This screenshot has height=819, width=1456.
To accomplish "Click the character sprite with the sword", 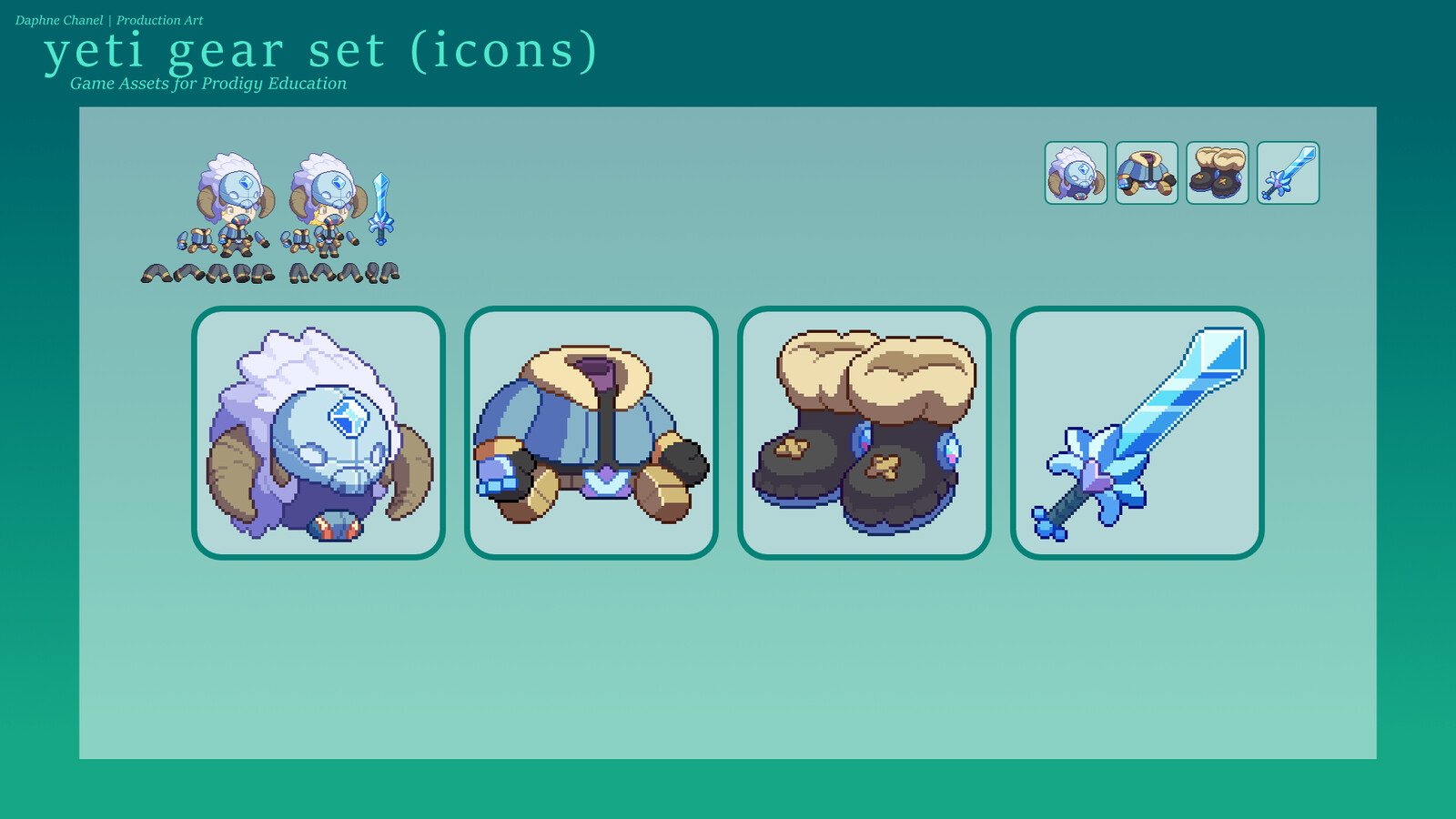I will [326, 206].
